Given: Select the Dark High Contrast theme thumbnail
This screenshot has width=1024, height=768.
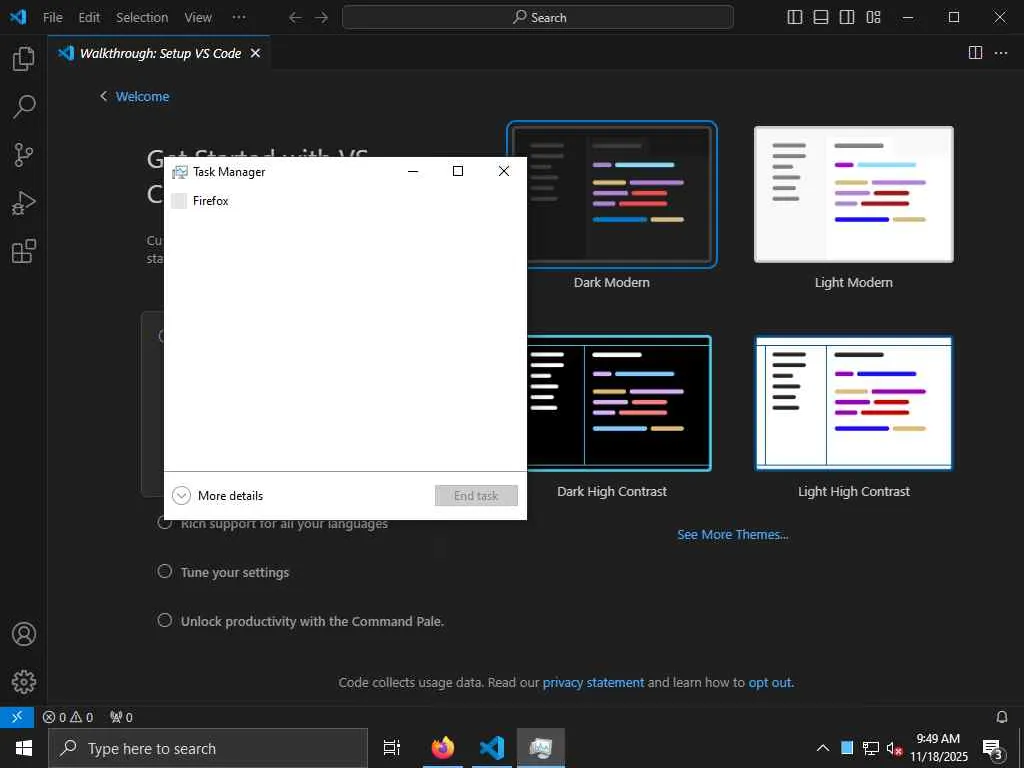Looking at the screenshot, I should 618,404.
